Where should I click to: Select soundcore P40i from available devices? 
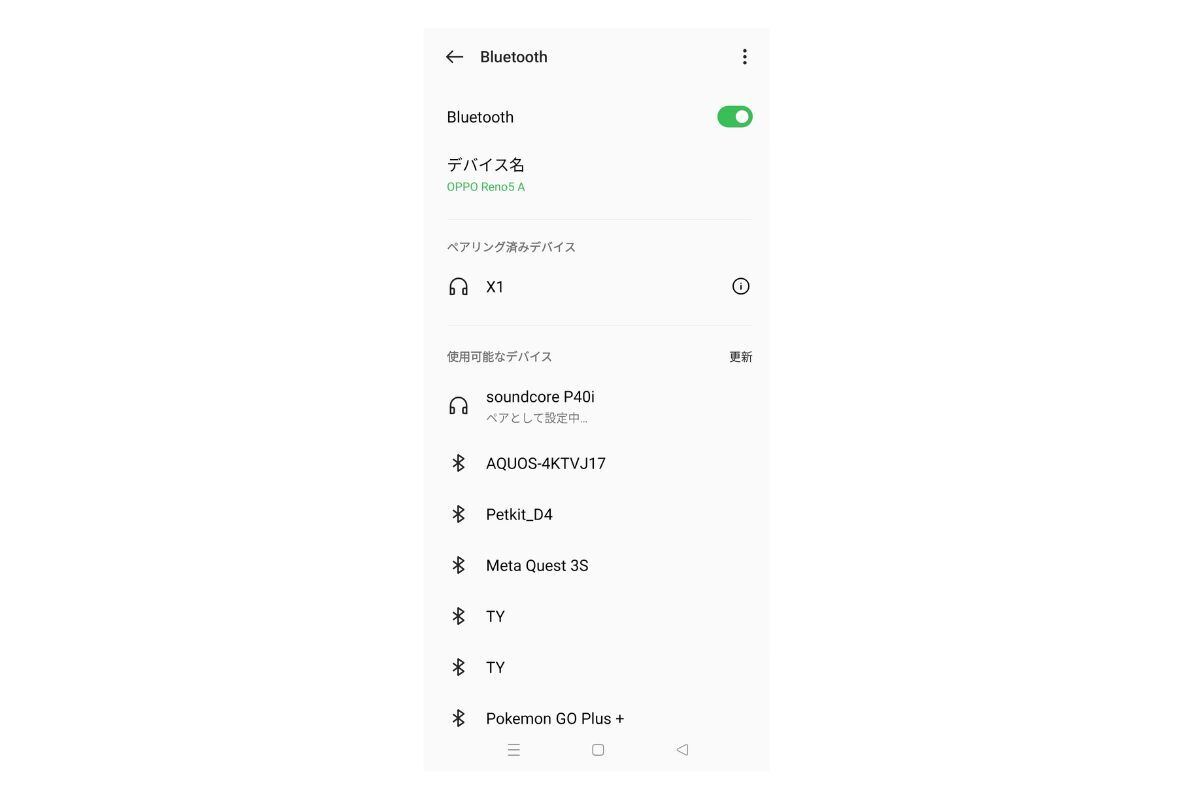(x=597, y=406)
